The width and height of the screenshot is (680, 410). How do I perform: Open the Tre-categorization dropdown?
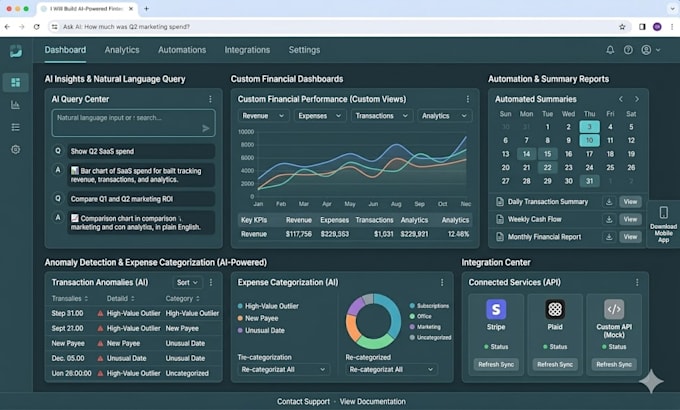click(283, 370)
